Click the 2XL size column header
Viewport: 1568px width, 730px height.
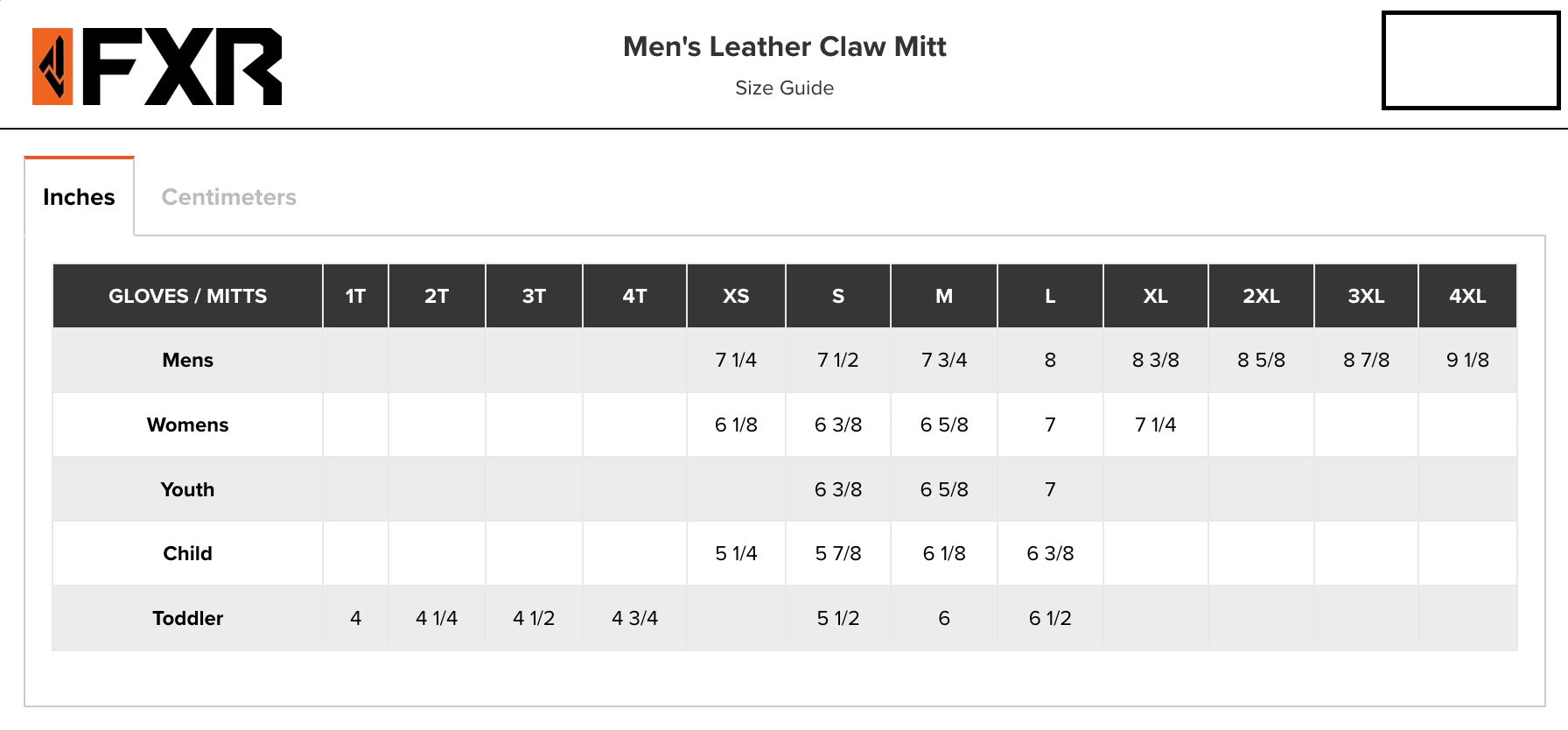click(x=1261, y=296)
